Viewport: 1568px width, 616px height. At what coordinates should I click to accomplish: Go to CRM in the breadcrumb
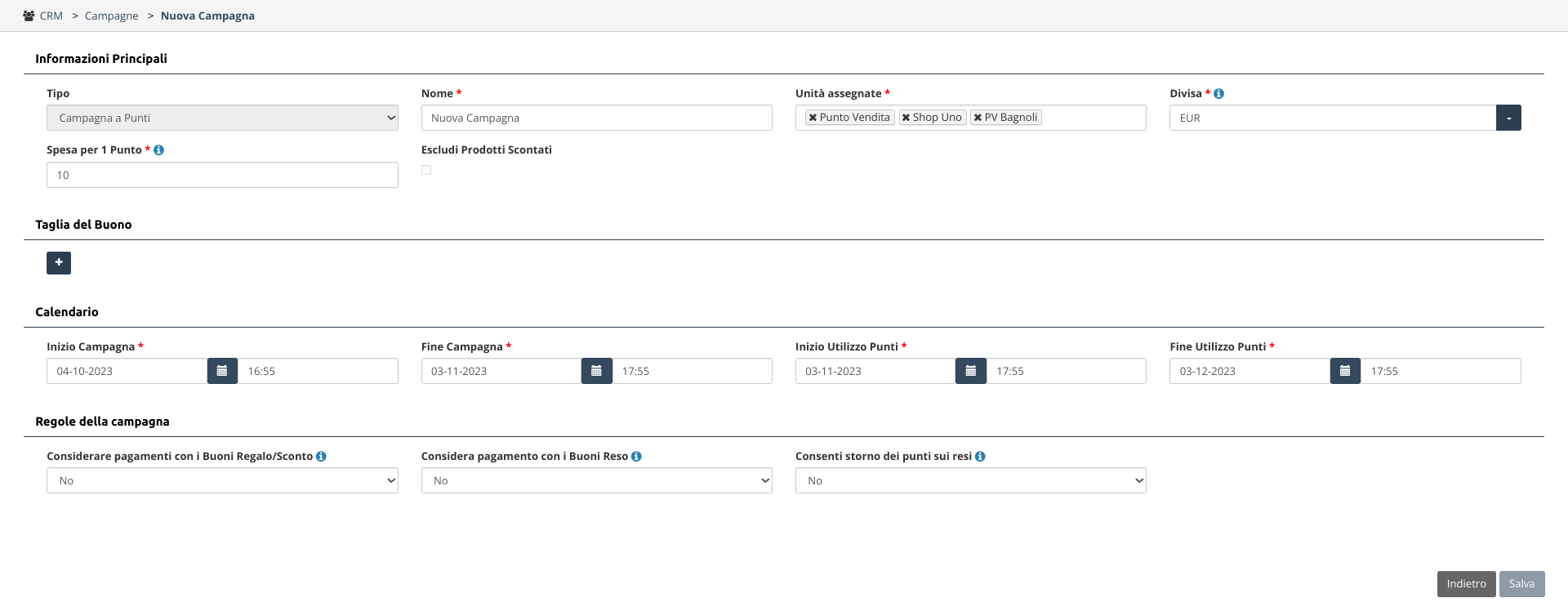coord(51,16)
